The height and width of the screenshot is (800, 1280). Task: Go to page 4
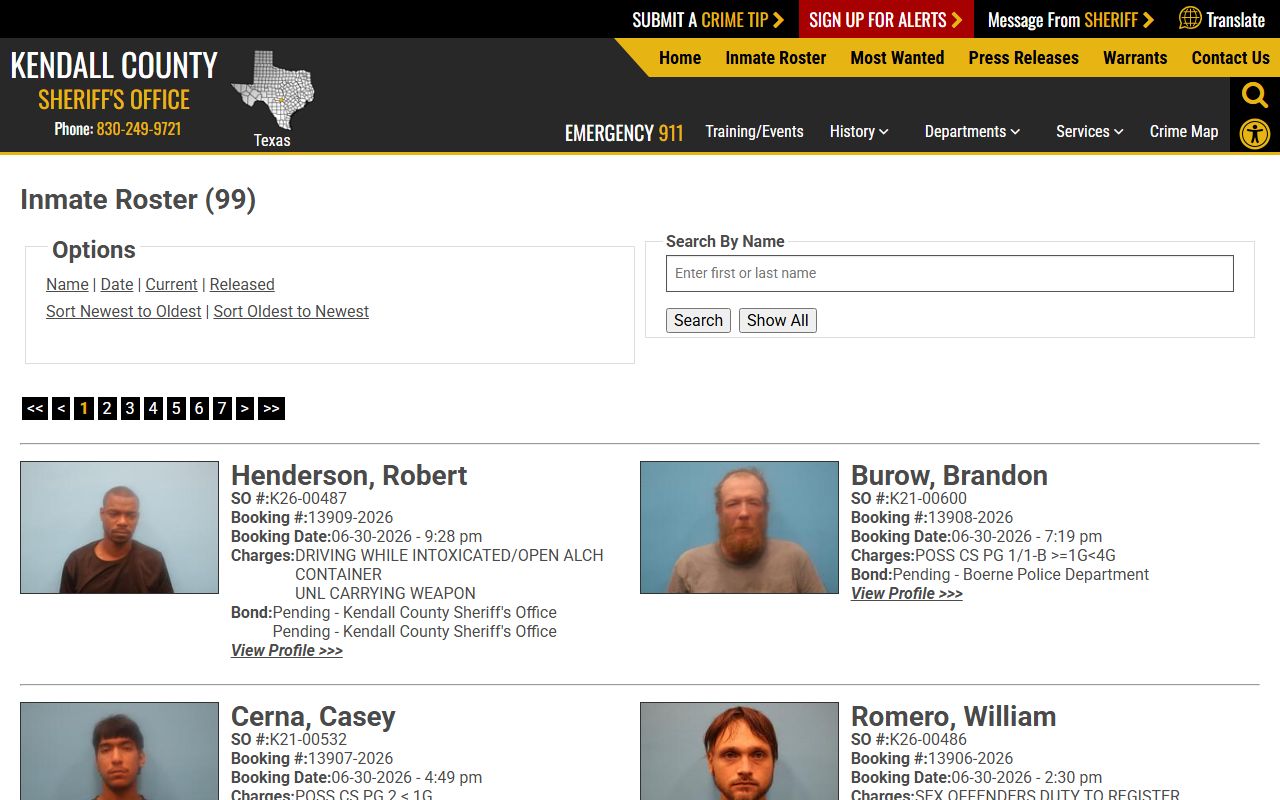[153, 408]
